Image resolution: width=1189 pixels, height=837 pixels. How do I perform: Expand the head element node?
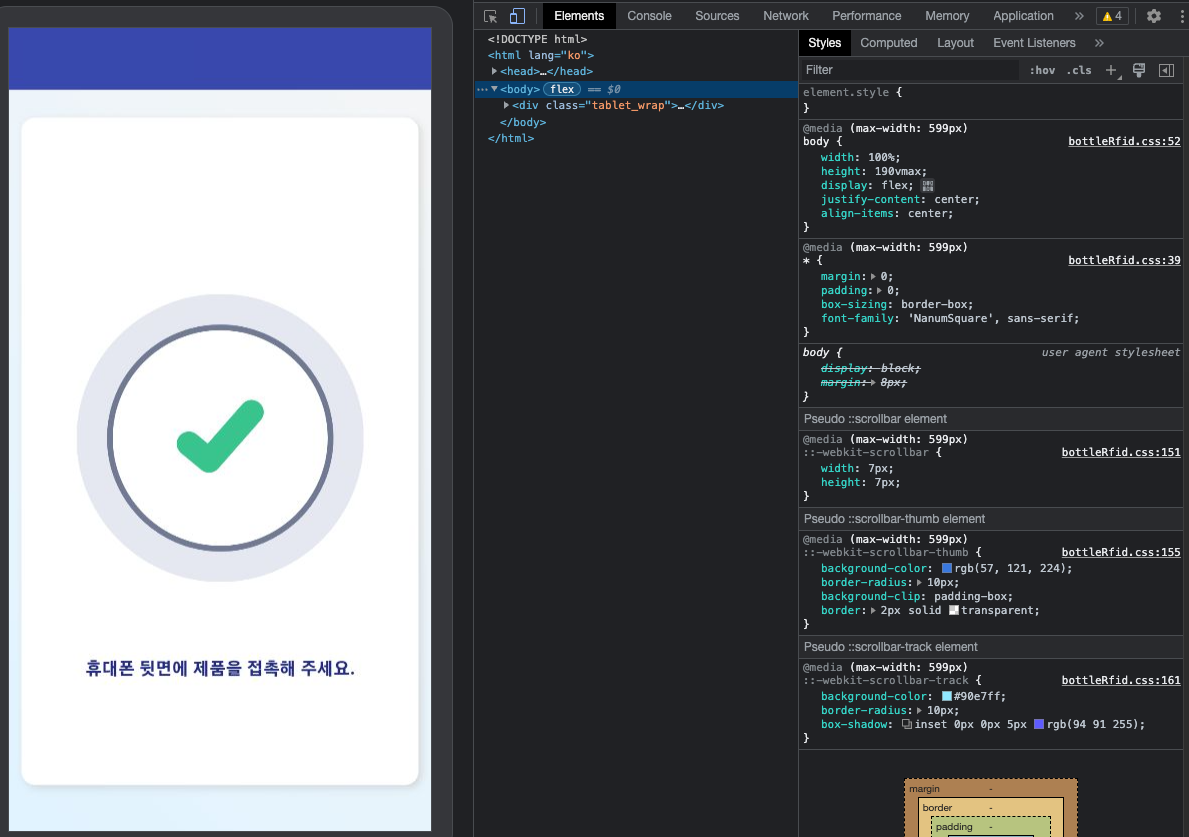click(x=494, y=71)
